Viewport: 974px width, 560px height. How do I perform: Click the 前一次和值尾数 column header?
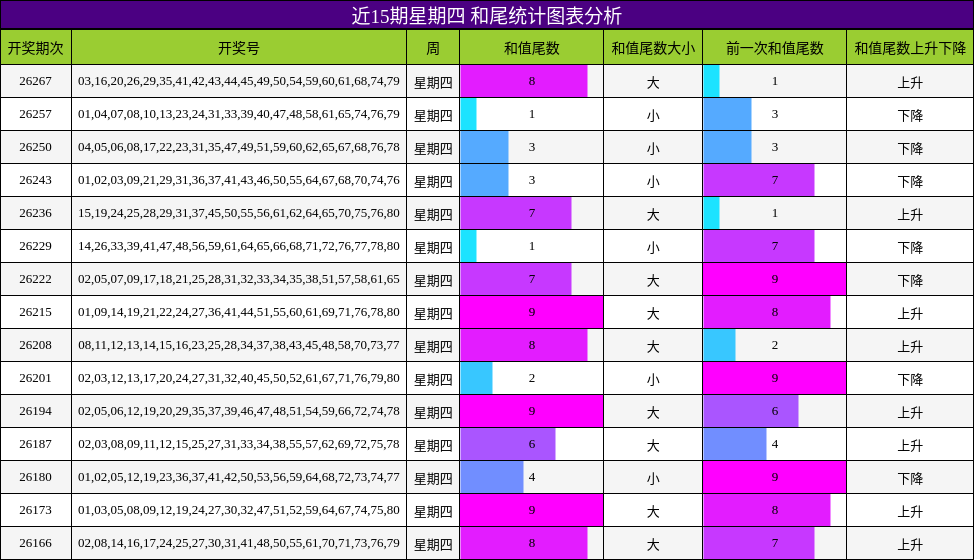pyautogui.click(x=775, y=48)
